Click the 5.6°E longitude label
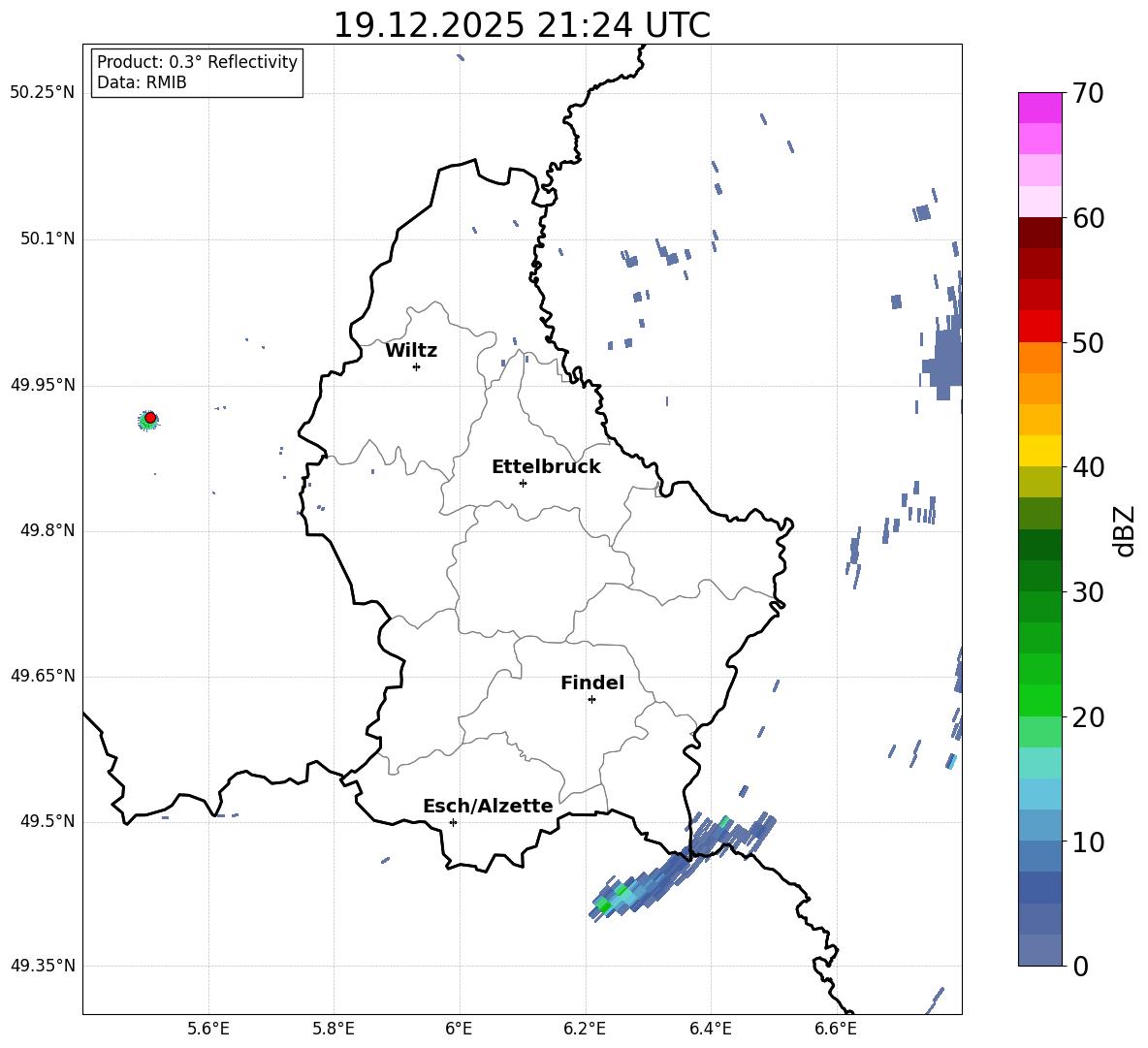1148x1048 pixels. pyautogui.click(x=208, y=1029)
